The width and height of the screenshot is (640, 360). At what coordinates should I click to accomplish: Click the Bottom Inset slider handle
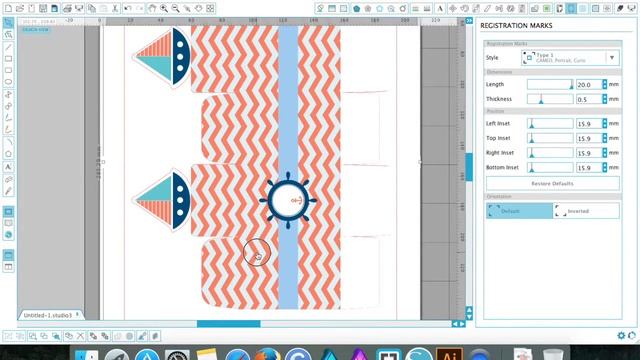(531, 169)
